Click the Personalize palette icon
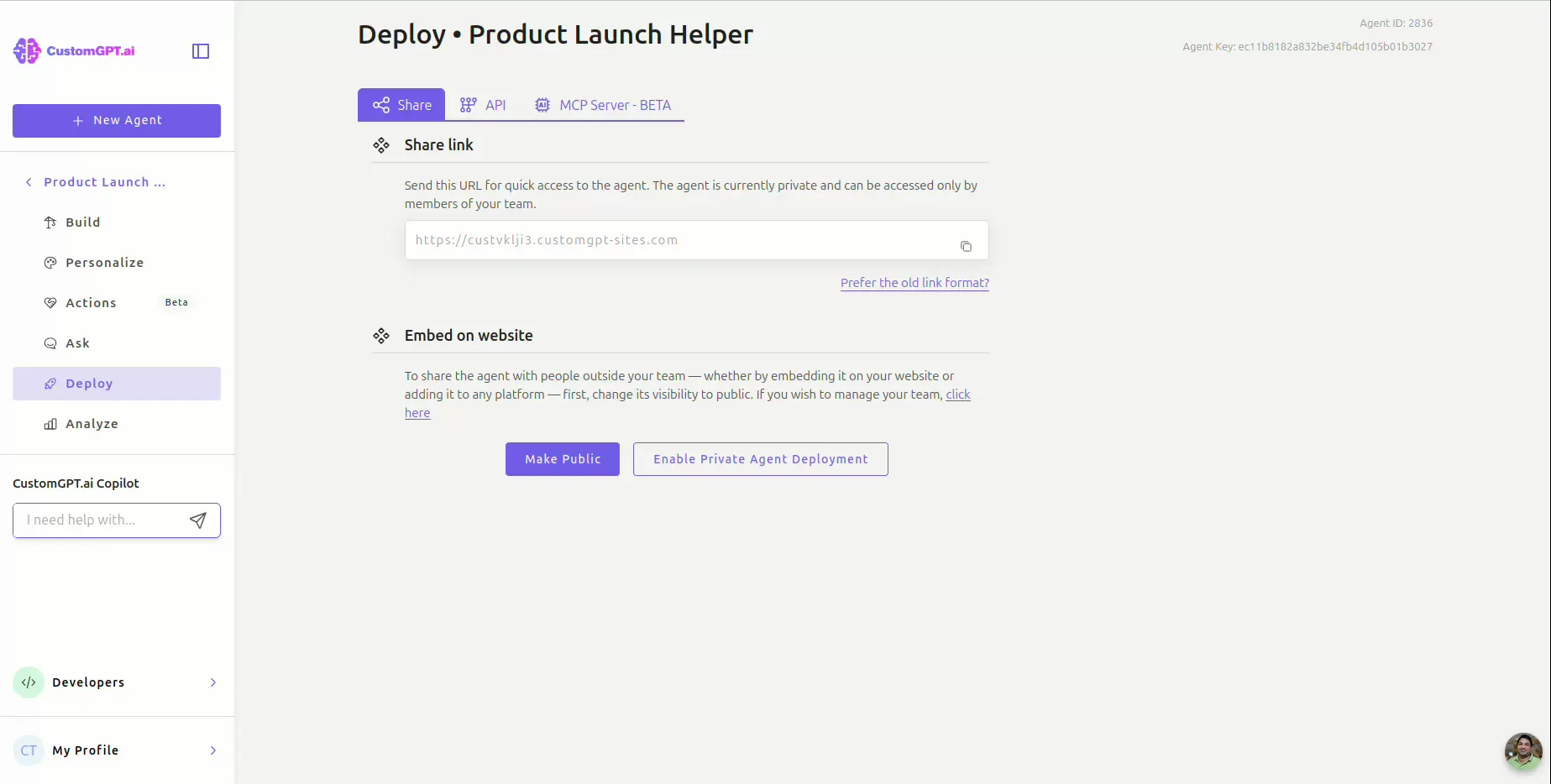This screenshot has width=1551, height=784. click(x=50, y=263)
